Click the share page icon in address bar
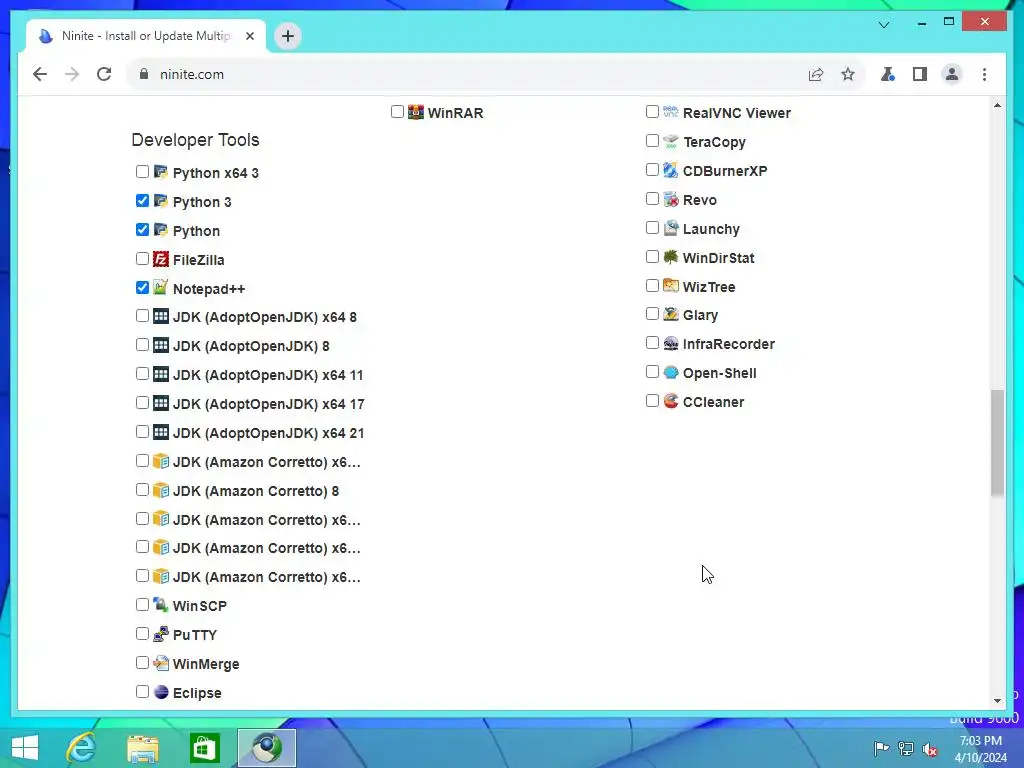The height and width of the screenshot is (768, 1024). (x=816, y=74)
